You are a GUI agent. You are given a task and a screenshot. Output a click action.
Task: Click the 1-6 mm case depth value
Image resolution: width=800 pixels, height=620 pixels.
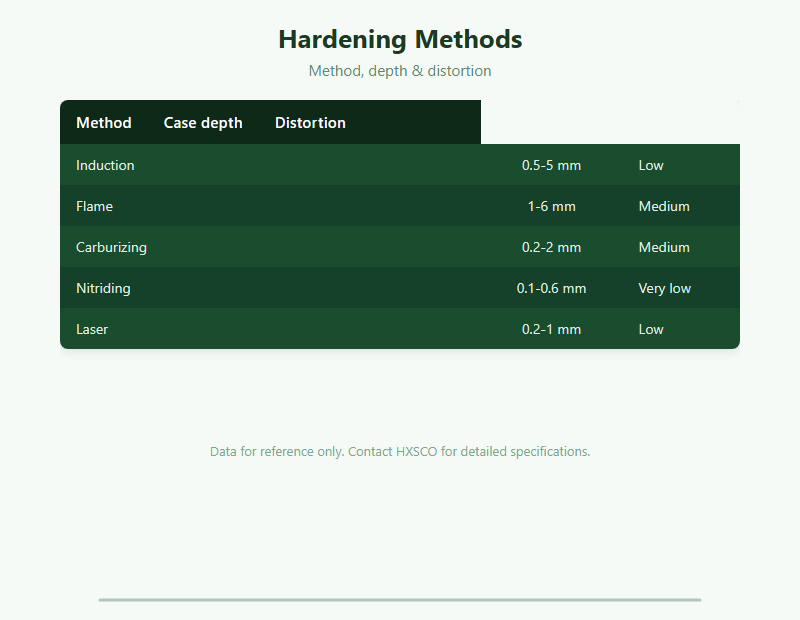pos(552,206)
